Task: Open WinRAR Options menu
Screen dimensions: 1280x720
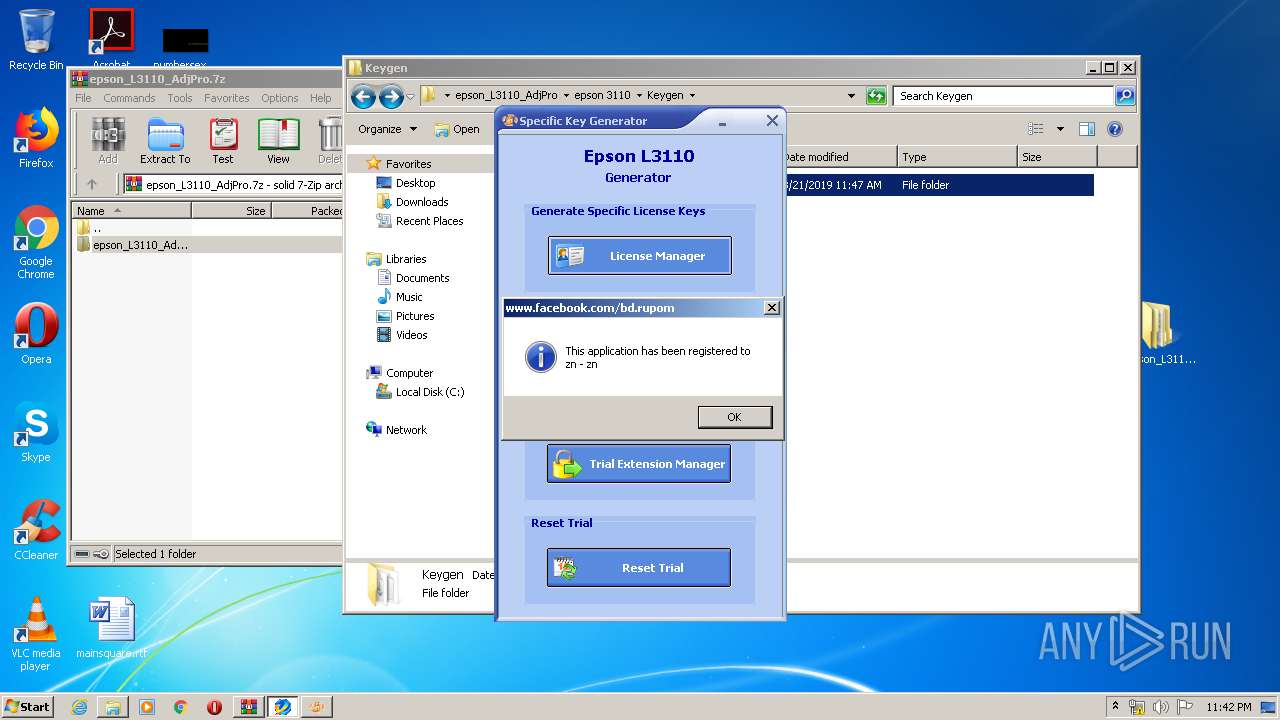Action: 280,98
